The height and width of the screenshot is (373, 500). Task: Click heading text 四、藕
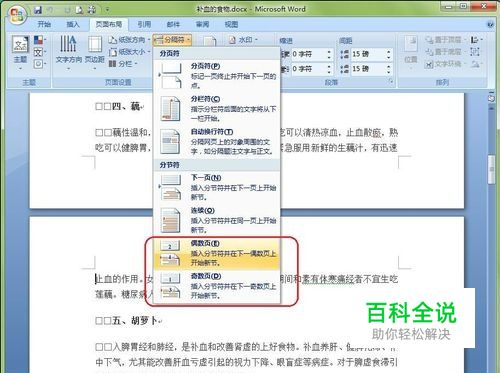pyautogui.click(x=125, y=106)
